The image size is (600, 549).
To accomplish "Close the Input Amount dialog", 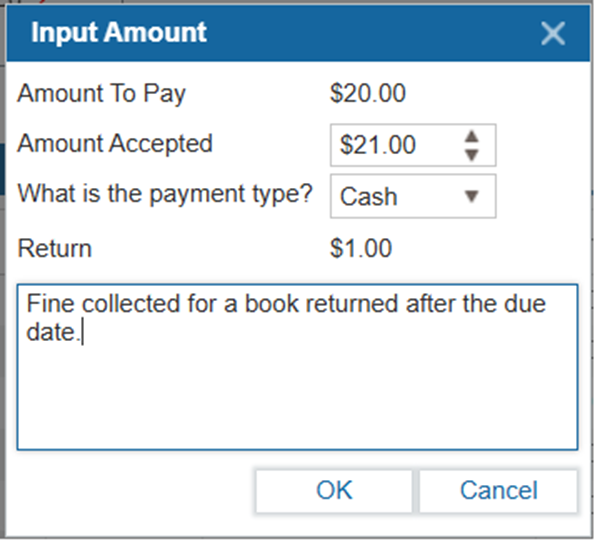I will 553,33.
